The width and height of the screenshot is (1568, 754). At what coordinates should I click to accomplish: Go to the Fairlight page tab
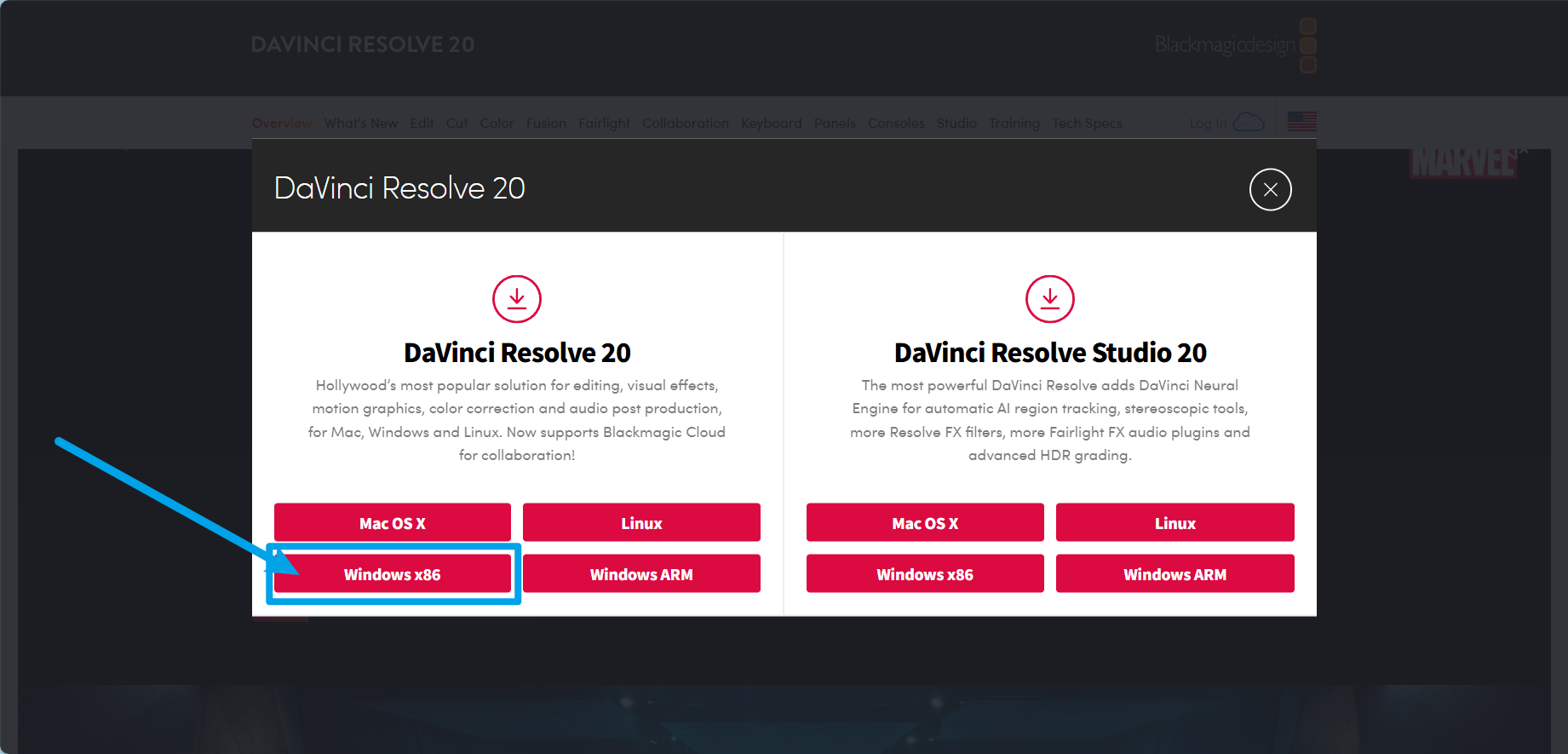[x=604, y=124]
